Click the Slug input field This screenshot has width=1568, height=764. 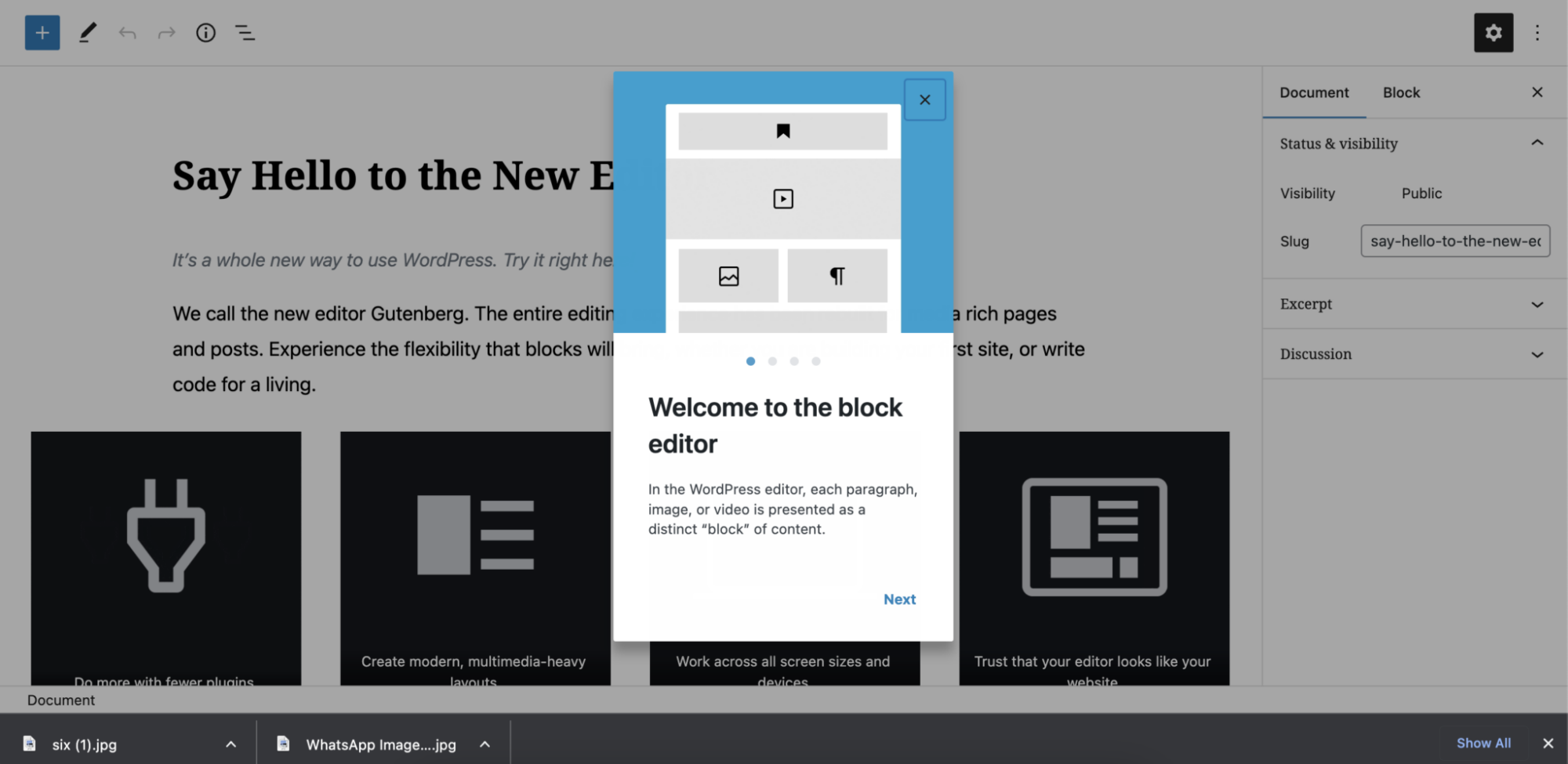click(1455, 241)
